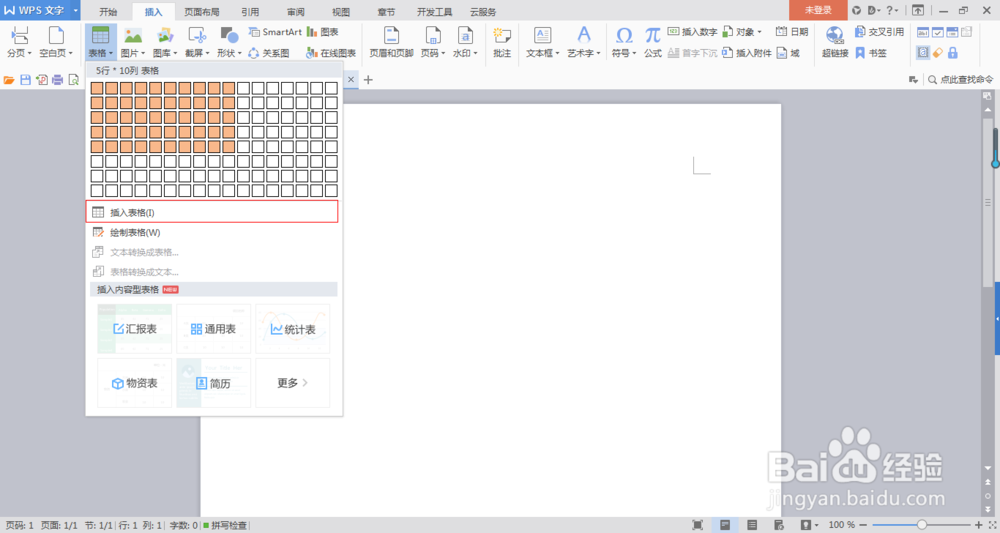This screenshot has width=1000, height=533.
Task: Insert the date (日期)
Action: point(792,32)
